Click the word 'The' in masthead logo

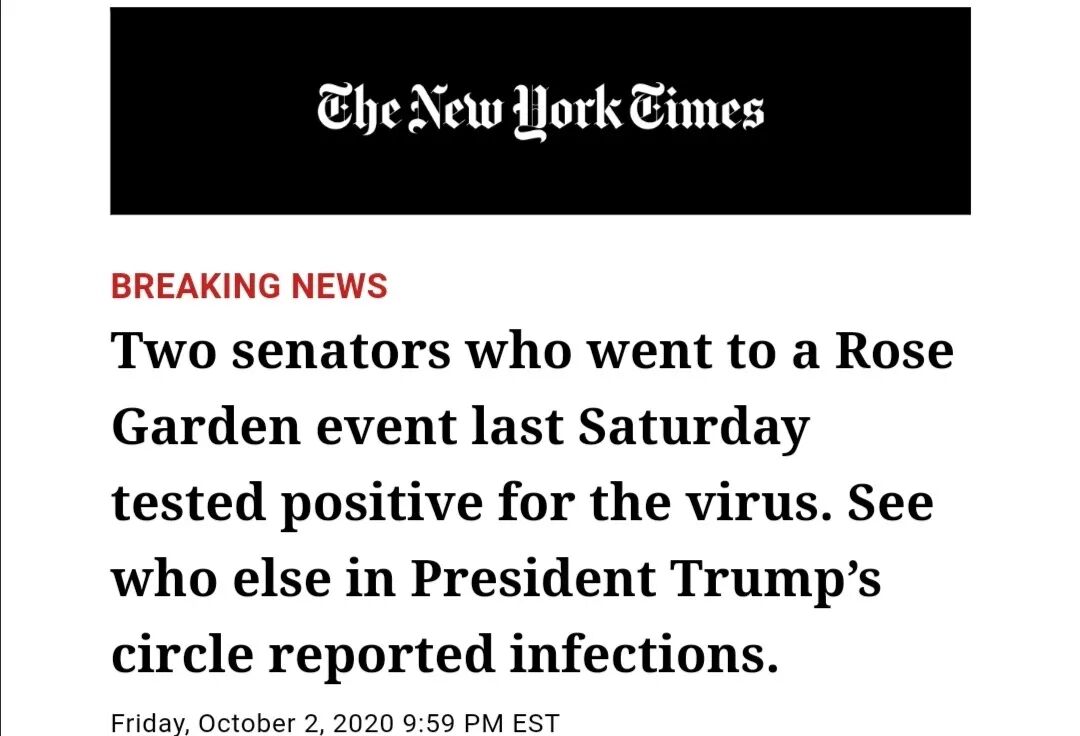point(358,110)
